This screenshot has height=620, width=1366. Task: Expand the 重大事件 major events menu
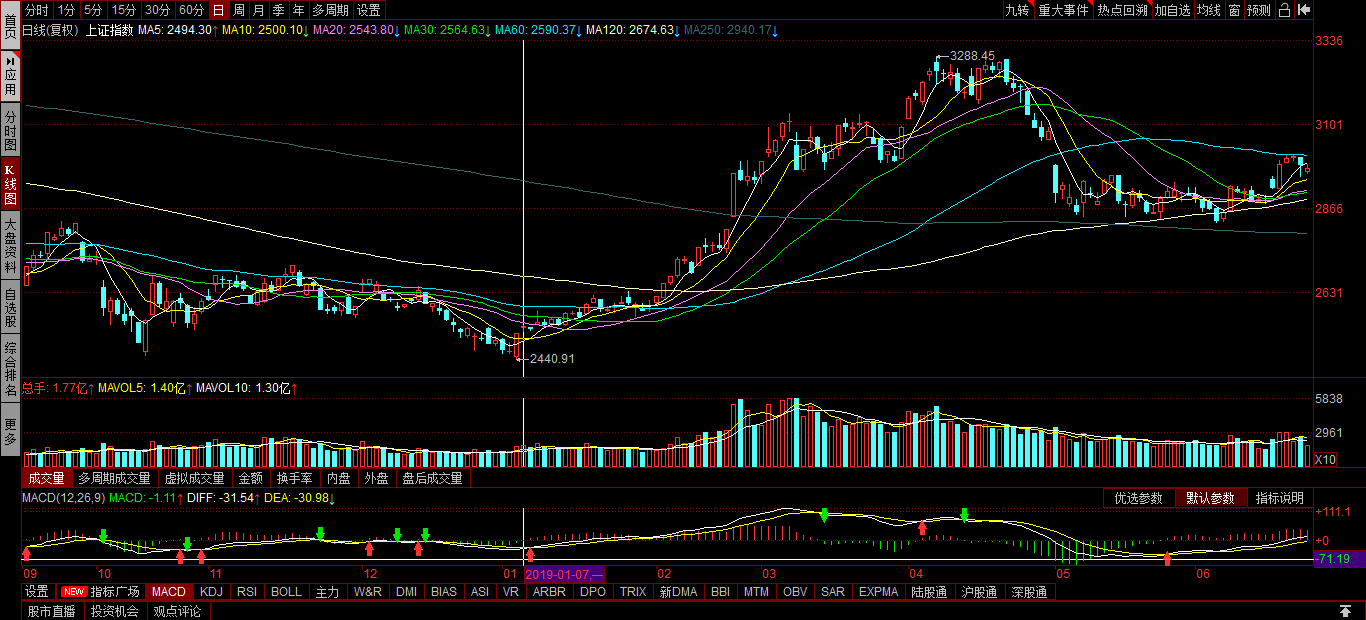(1062, 10)
